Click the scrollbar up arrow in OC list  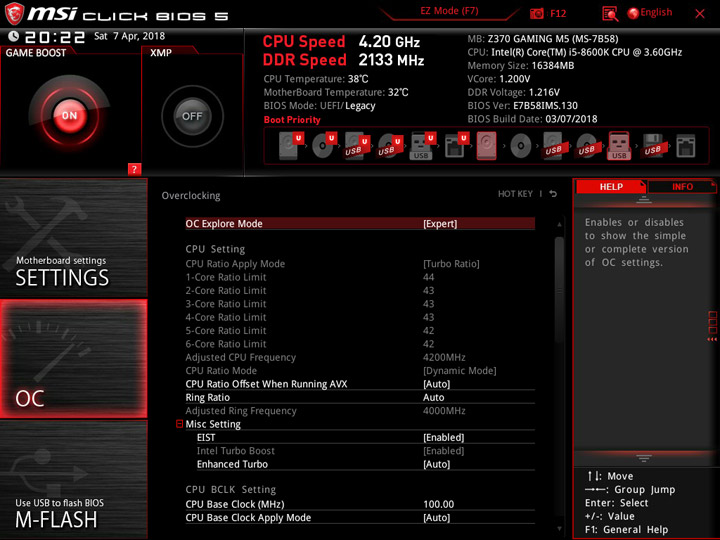(x=559, y=224)
